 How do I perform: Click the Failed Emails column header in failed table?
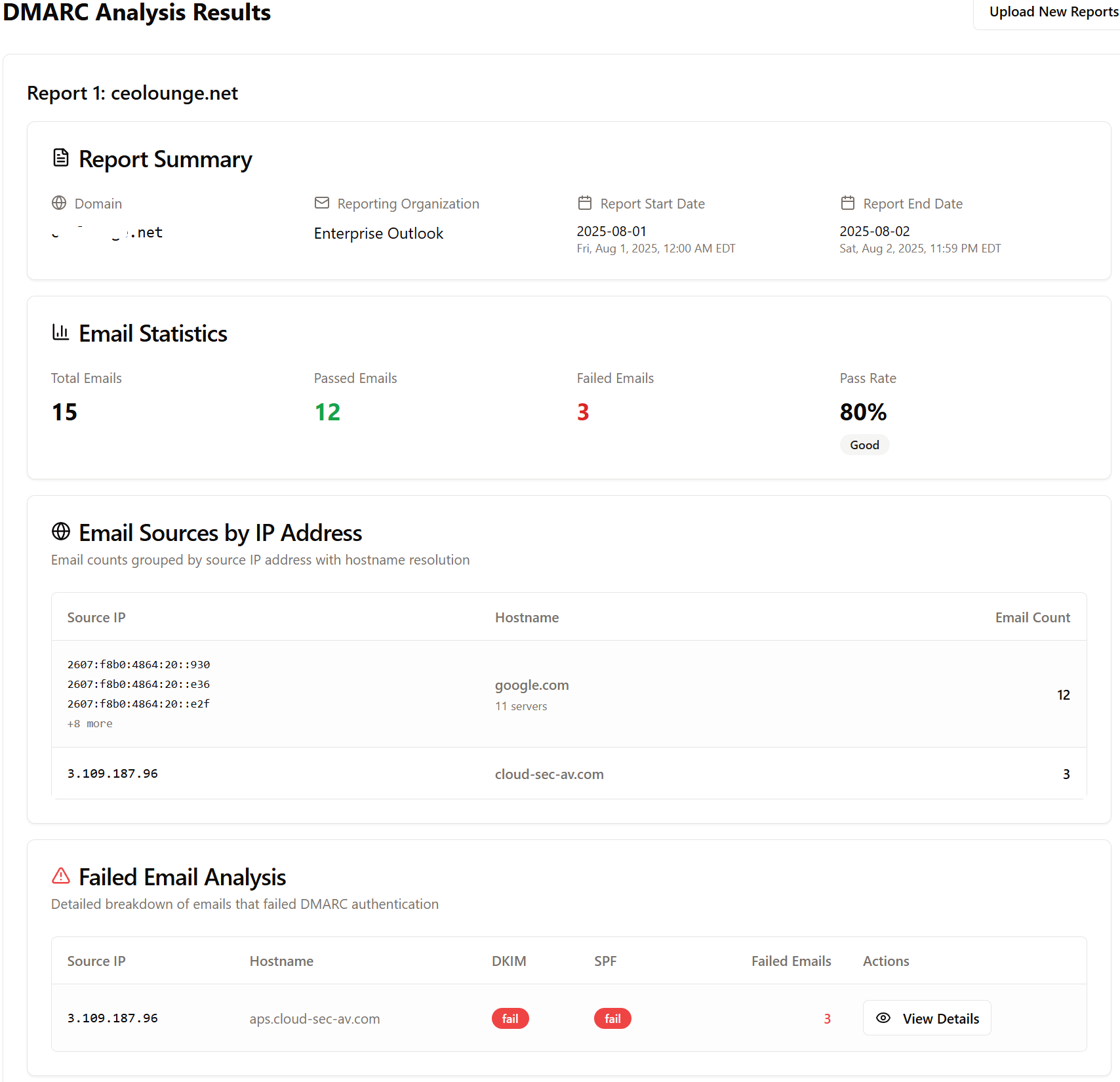coord(791,961)
